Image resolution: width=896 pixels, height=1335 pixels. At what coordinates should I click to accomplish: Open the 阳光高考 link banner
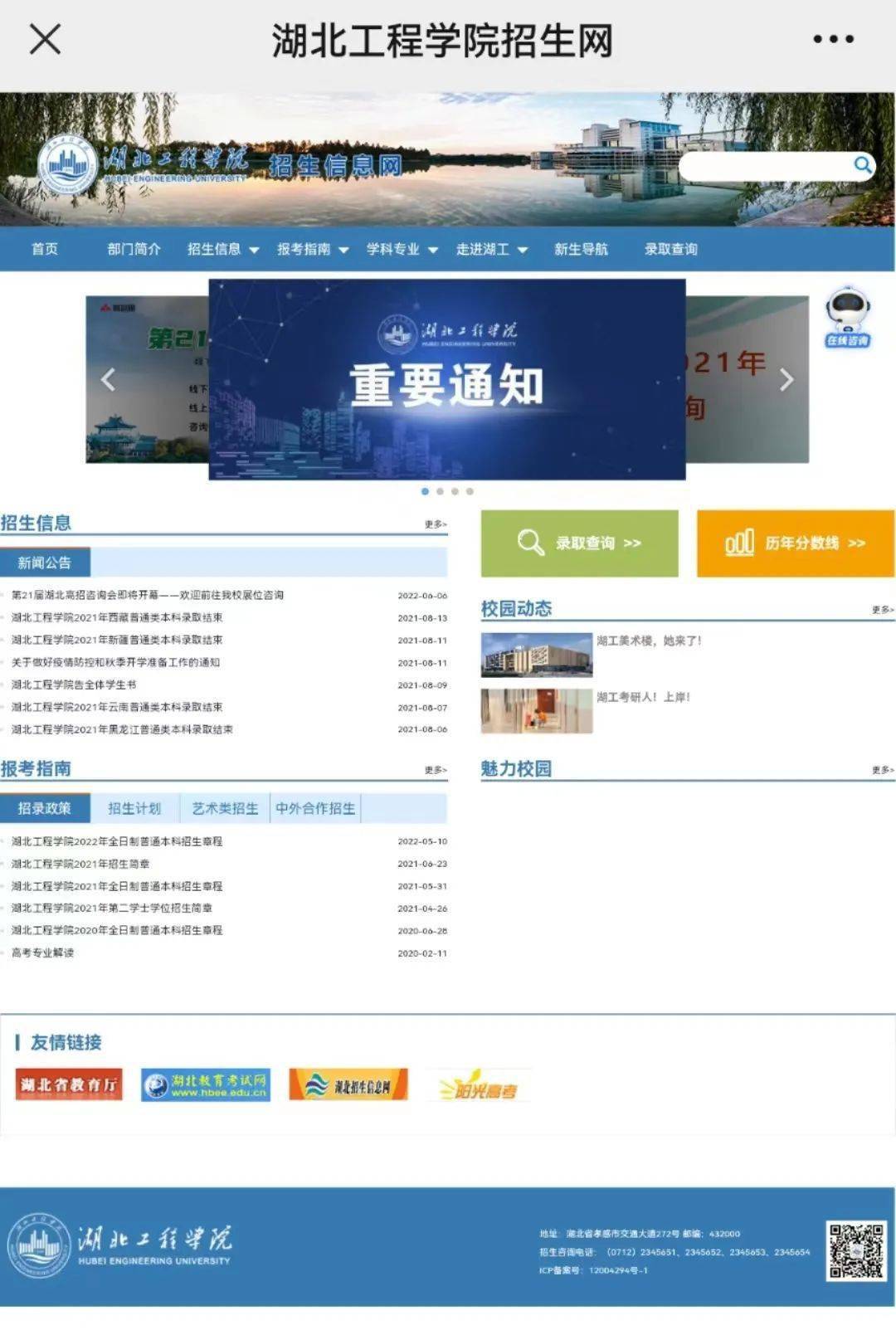tap(479, 1084)
